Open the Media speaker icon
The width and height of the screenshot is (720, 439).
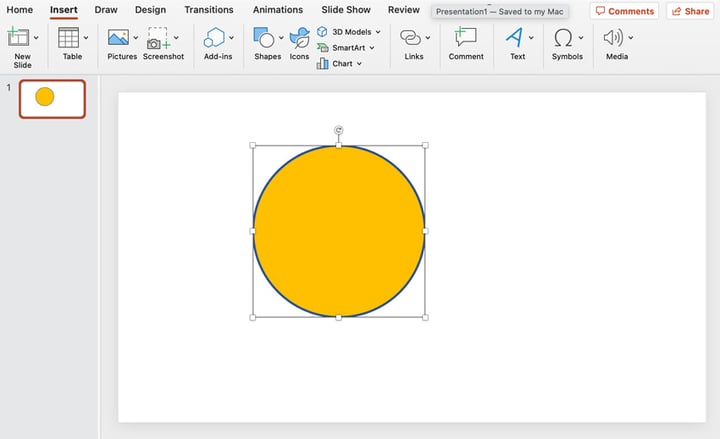pos(613,39)
